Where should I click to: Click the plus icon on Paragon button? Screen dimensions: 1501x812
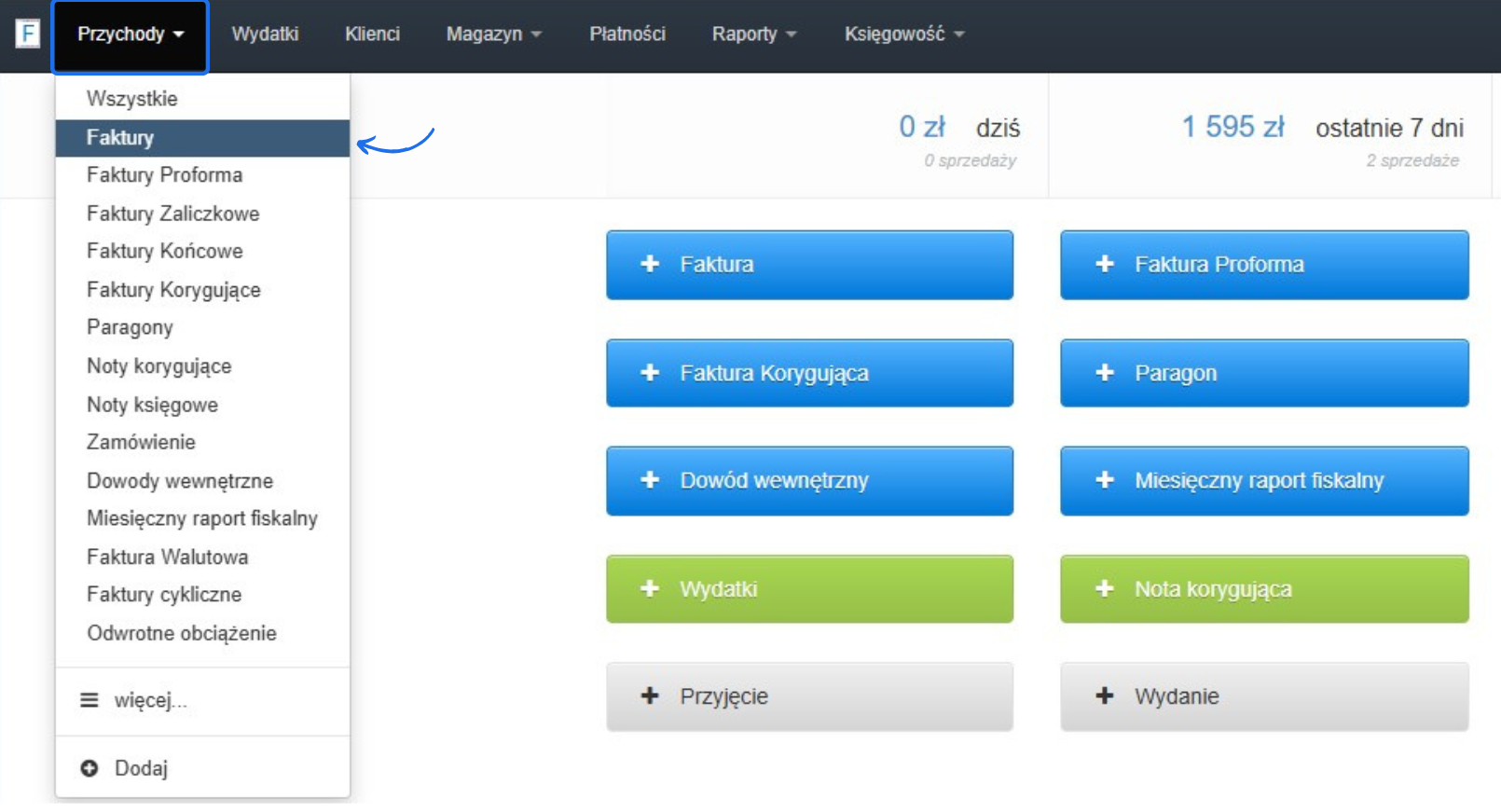point(1105,373)
